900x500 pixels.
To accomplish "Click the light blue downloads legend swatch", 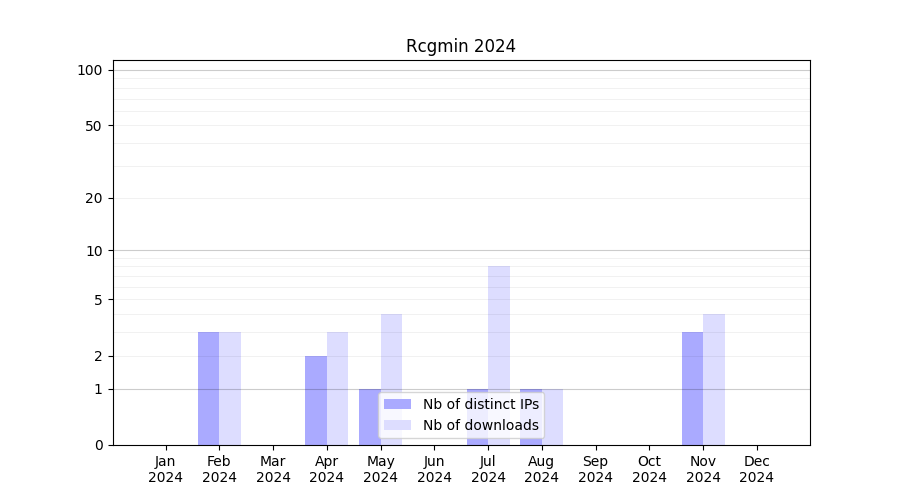I will 397,425.
